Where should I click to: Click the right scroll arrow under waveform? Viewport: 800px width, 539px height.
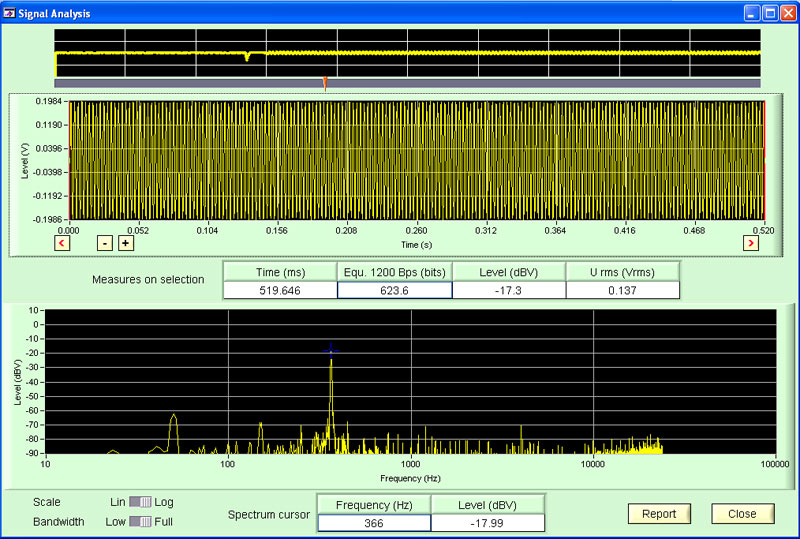[751, 243]
